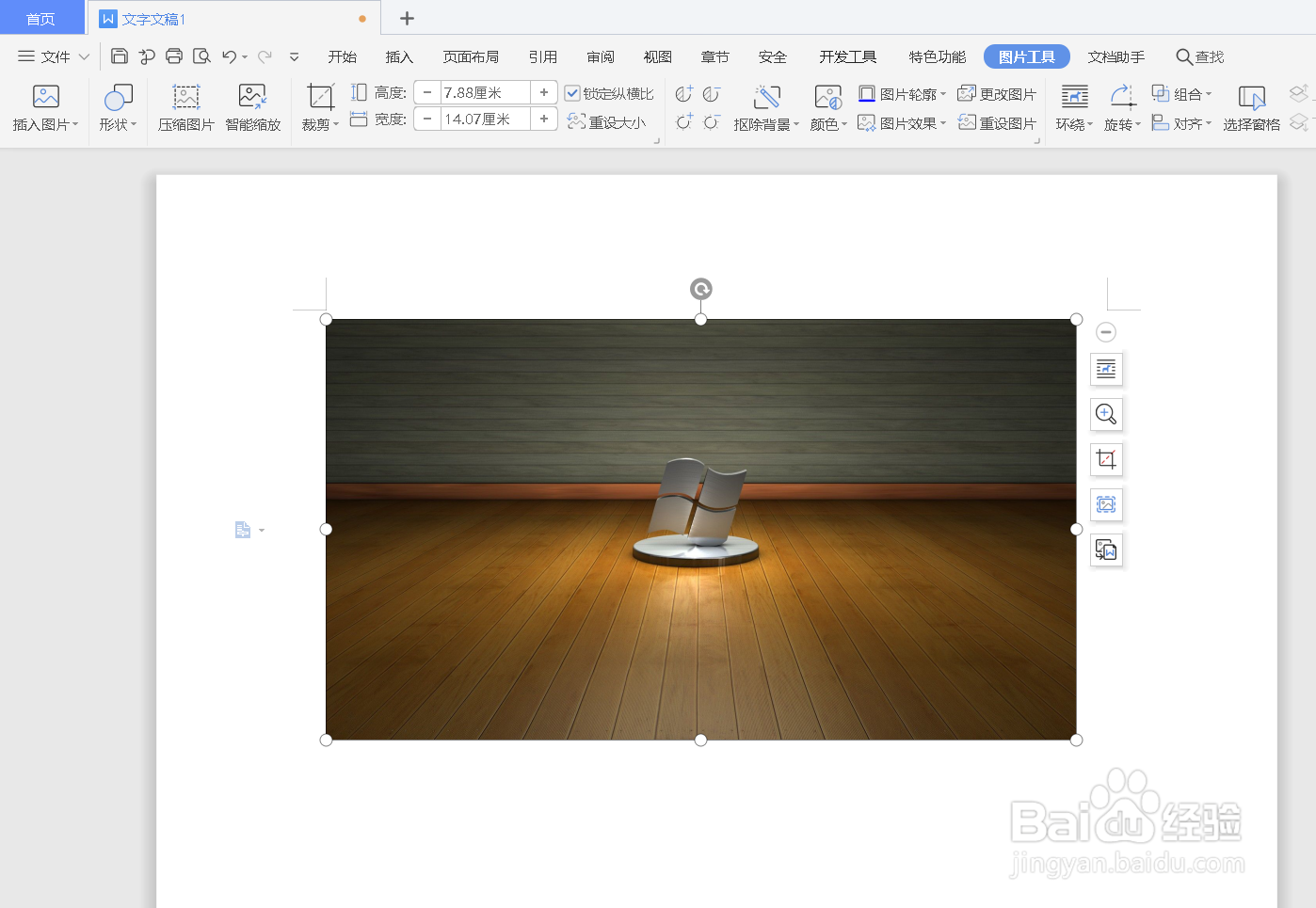1316x908 pixels.
Task: Click the paragraph layout icon left of image
Action: click(243, 531)
